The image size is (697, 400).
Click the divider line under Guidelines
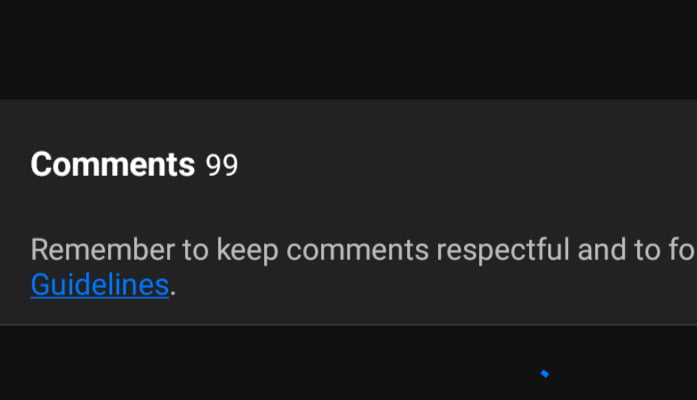(x=348, y=325)
